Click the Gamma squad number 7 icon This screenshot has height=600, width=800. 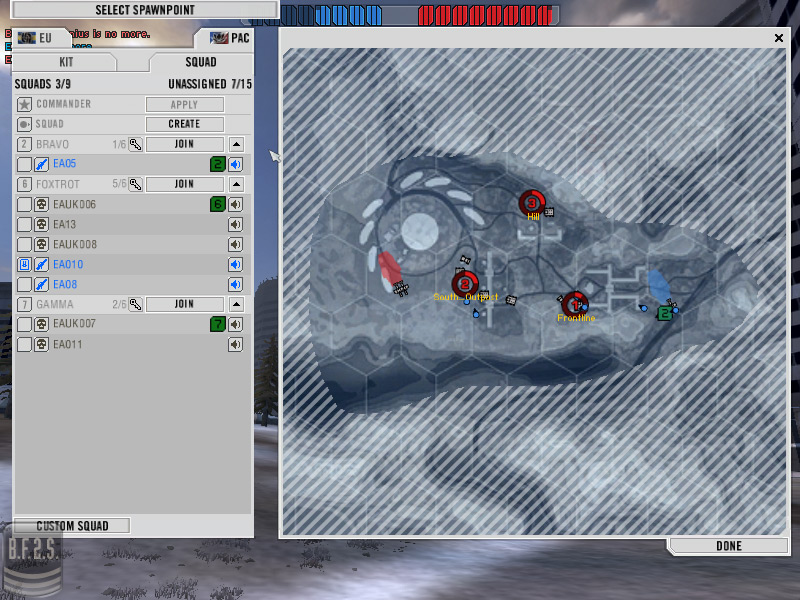pyautogui.click(x=24, y=304)
